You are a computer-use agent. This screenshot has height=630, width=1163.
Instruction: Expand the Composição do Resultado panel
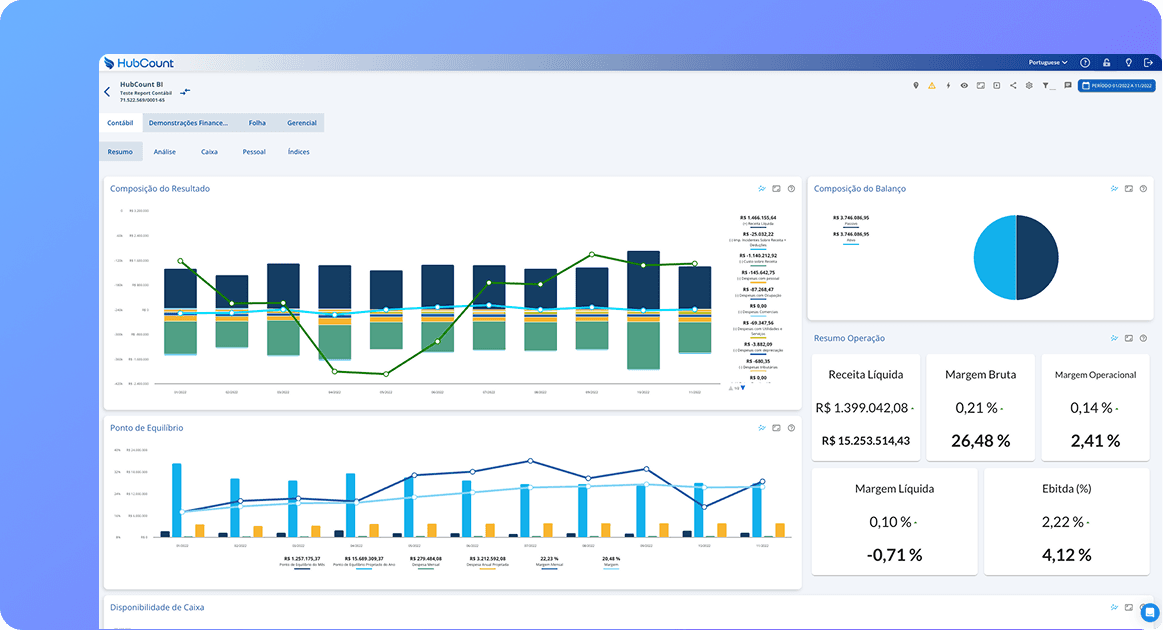point(777,189)
